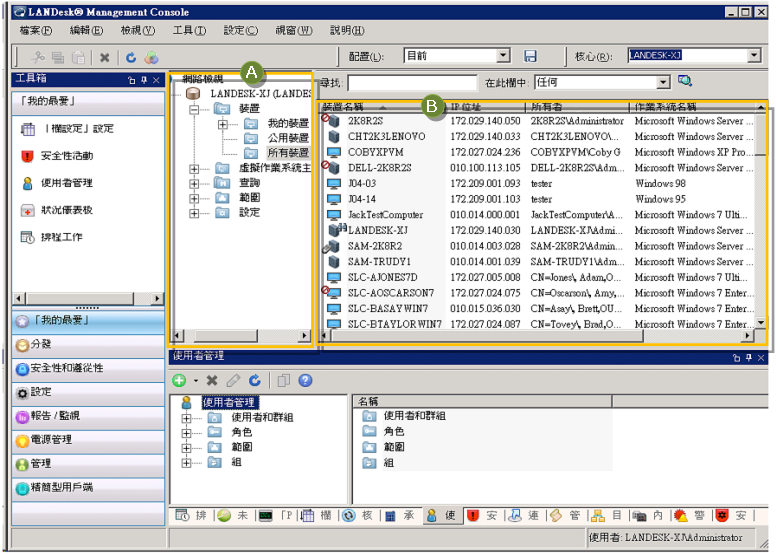The image size is (777, 555).
Task: Open the 配置 dropdown showing 目前
Action: pyautogui.click(x=503, y=56)
